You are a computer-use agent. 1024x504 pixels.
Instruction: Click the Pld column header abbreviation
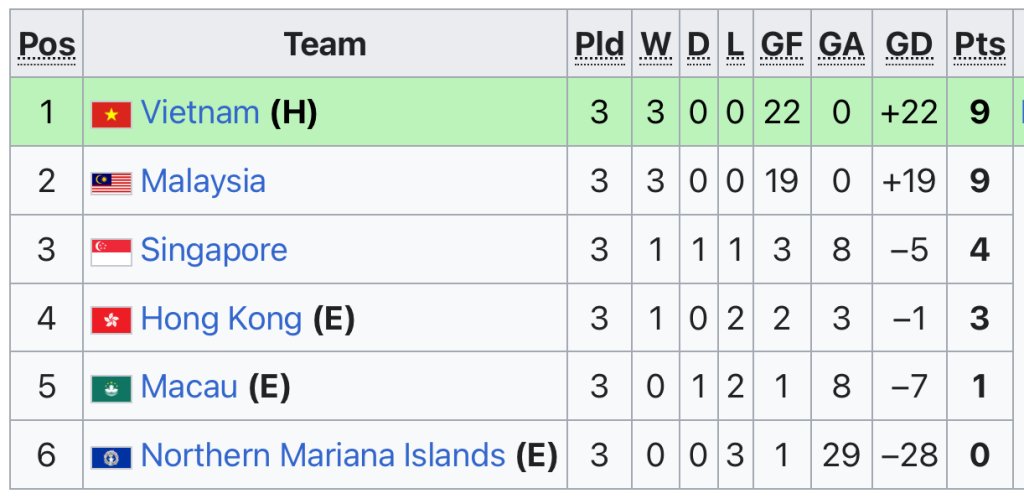pos(599,44)
